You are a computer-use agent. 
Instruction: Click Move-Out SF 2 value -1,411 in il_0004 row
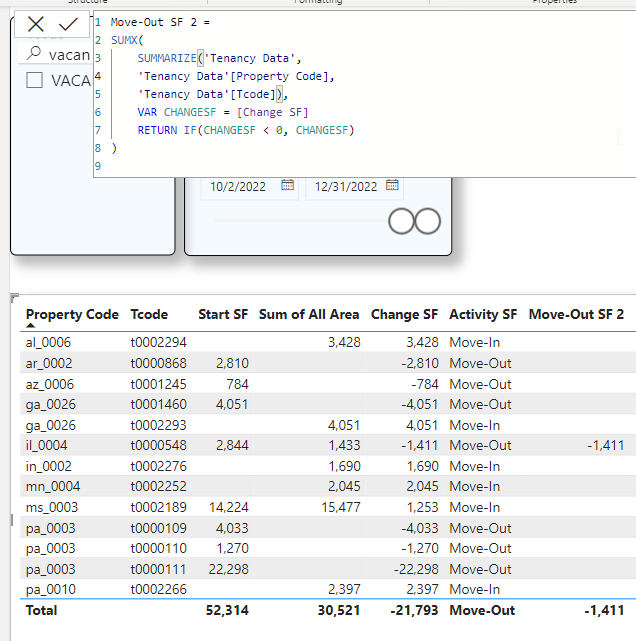pyautogui.click(x=606, y=445)
